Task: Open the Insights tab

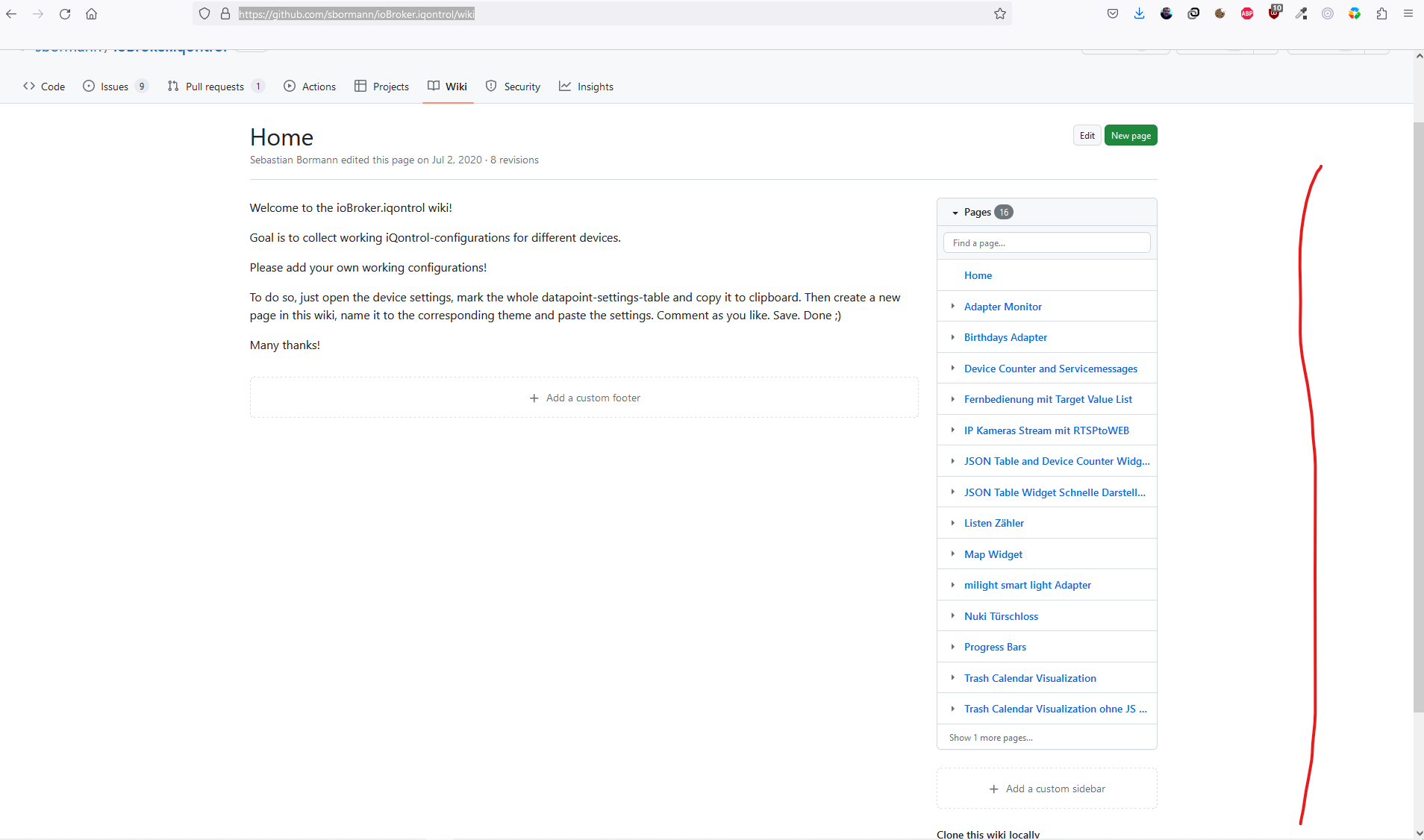Action: 586,87
